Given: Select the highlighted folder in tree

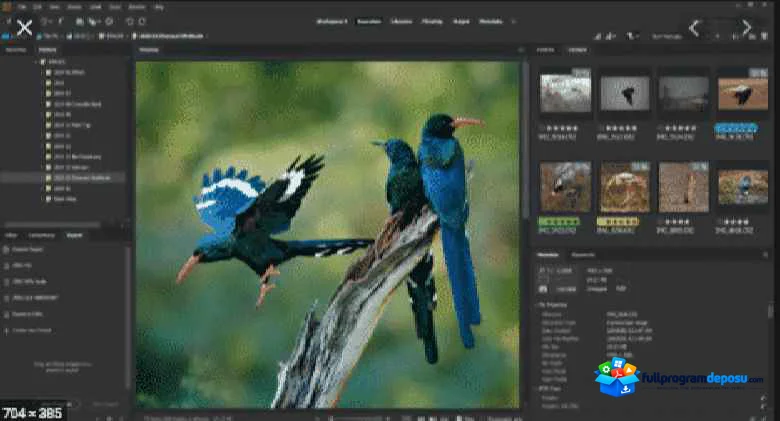Looking at the screenshot, I should click(x=62, y=178).
